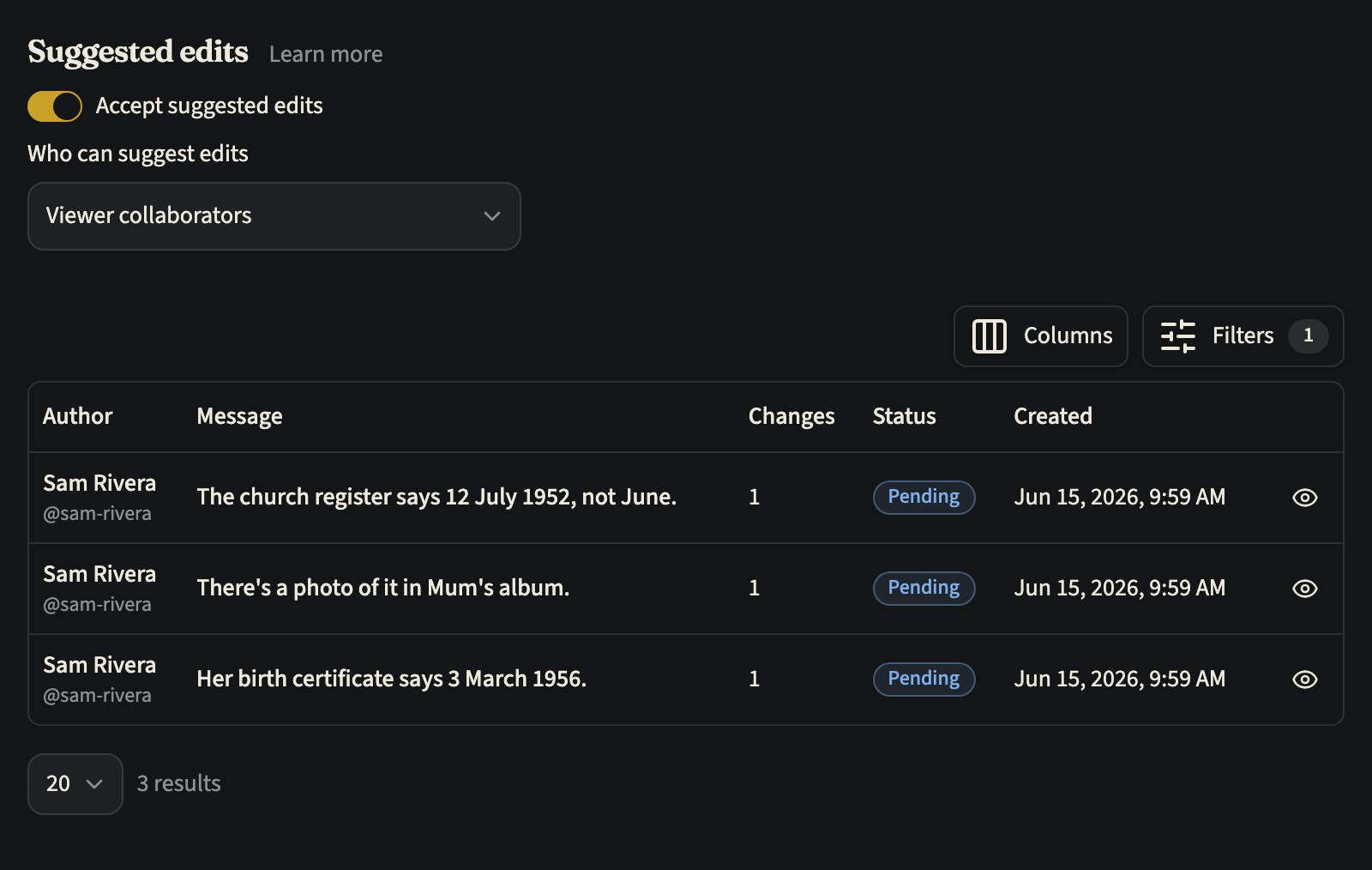Click the Author column header

pyautogui.click(x=78, y=416)
